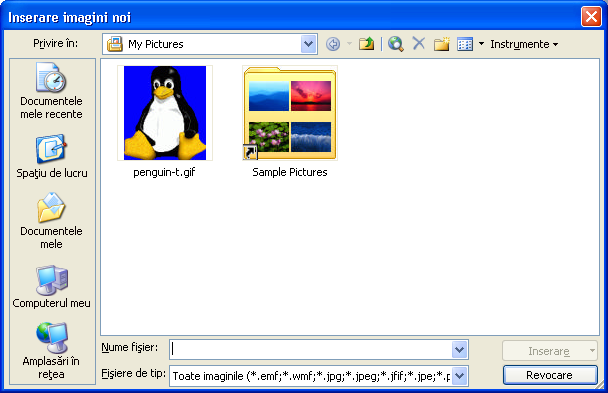Go up one folder level
The image size is (608, 393).
coord(366,44)
